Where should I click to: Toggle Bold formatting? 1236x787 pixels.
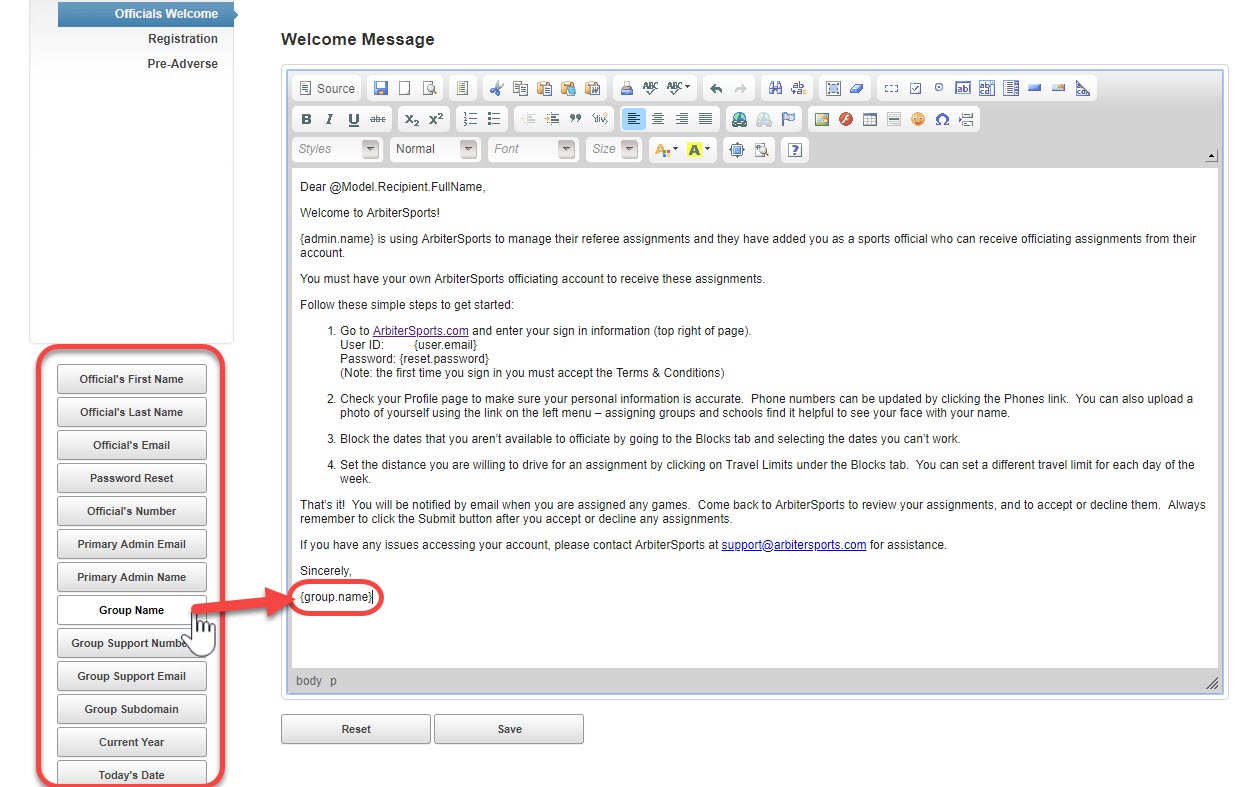point(306,119)
